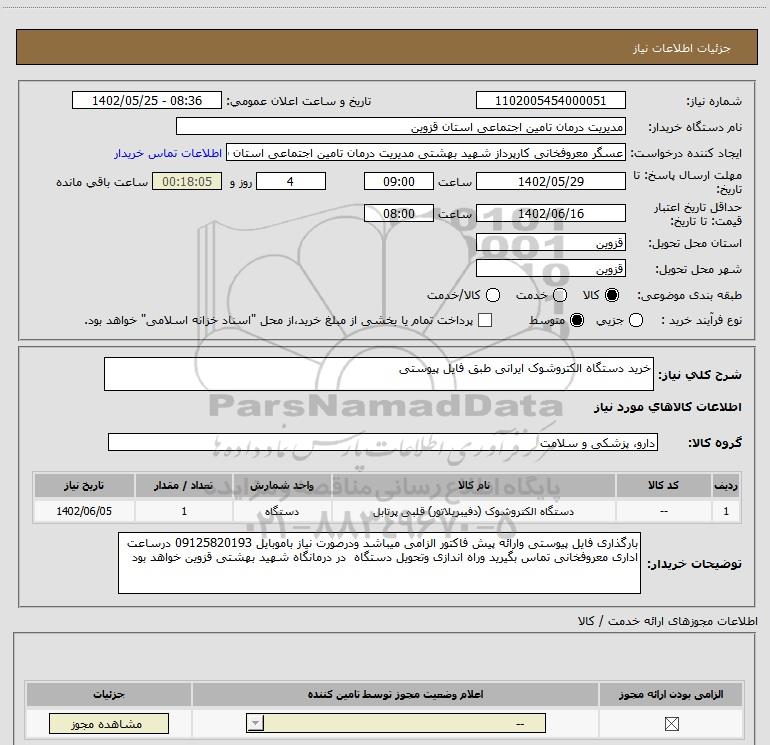Click the نام کالا column header
770x745 pixels.
click(474, 485)
